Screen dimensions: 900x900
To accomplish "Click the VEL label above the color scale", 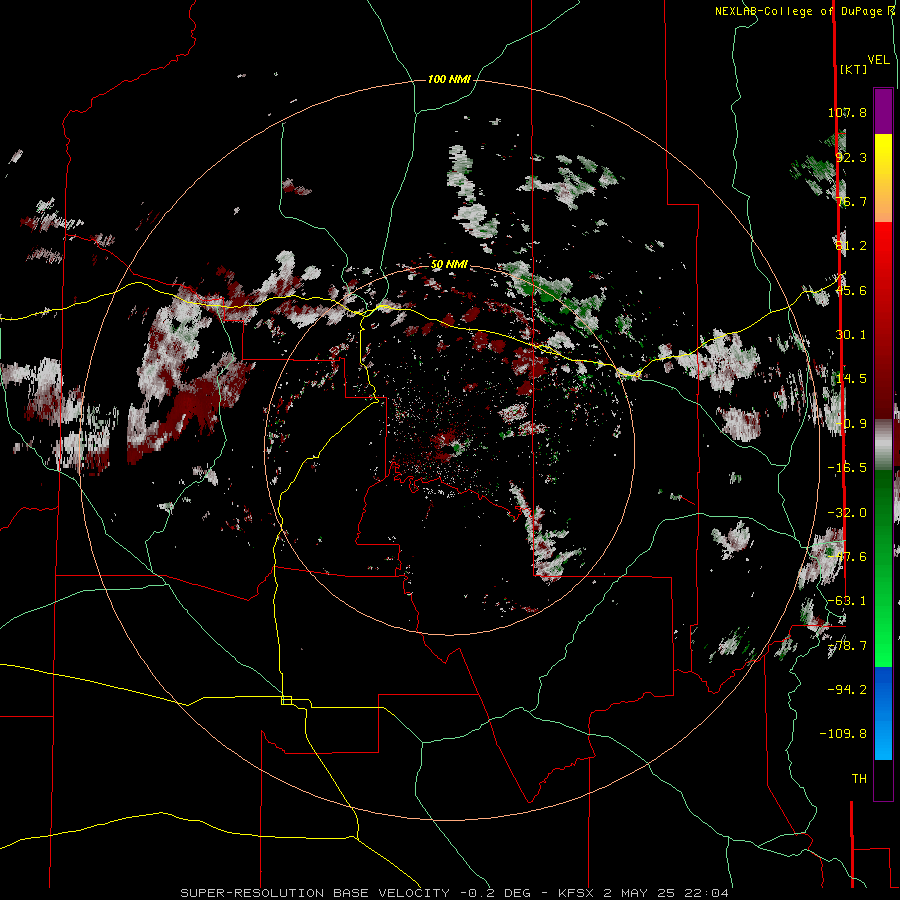I will (x=878, y=60).
